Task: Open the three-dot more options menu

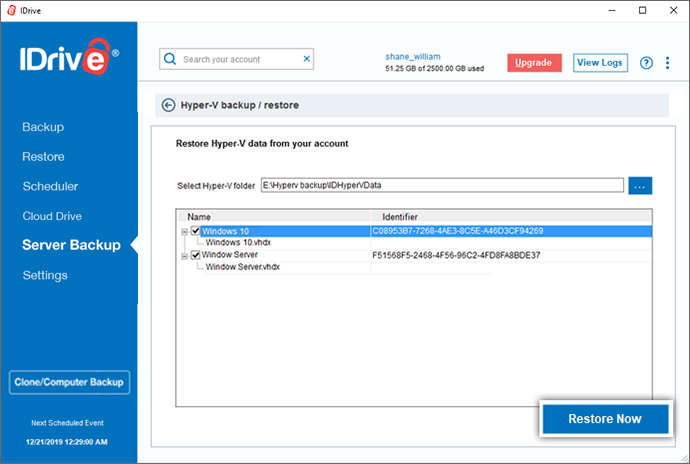Action: (668, 63)
